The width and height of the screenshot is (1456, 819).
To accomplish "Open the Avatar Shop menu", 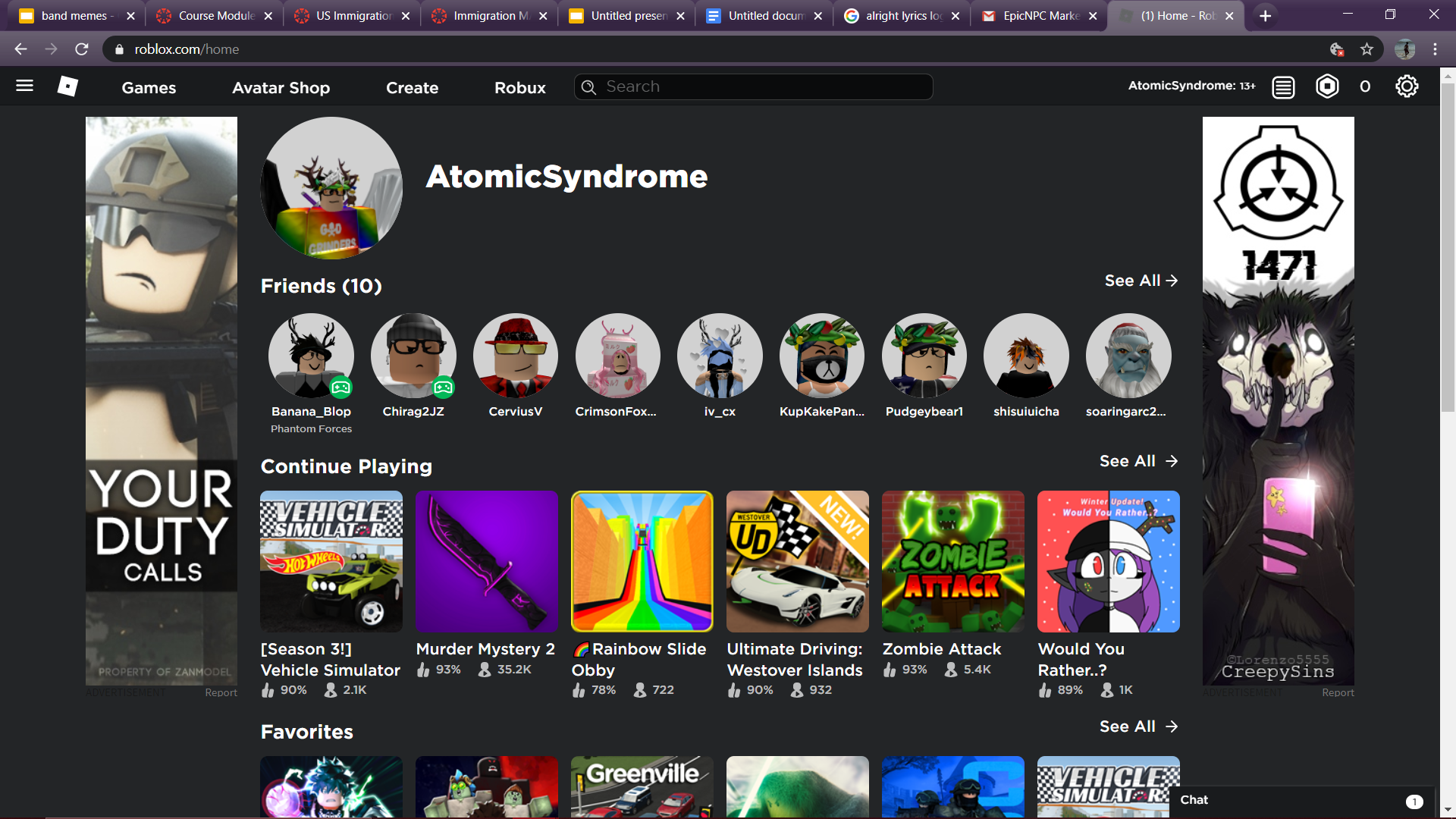I will tap(281, 87).
